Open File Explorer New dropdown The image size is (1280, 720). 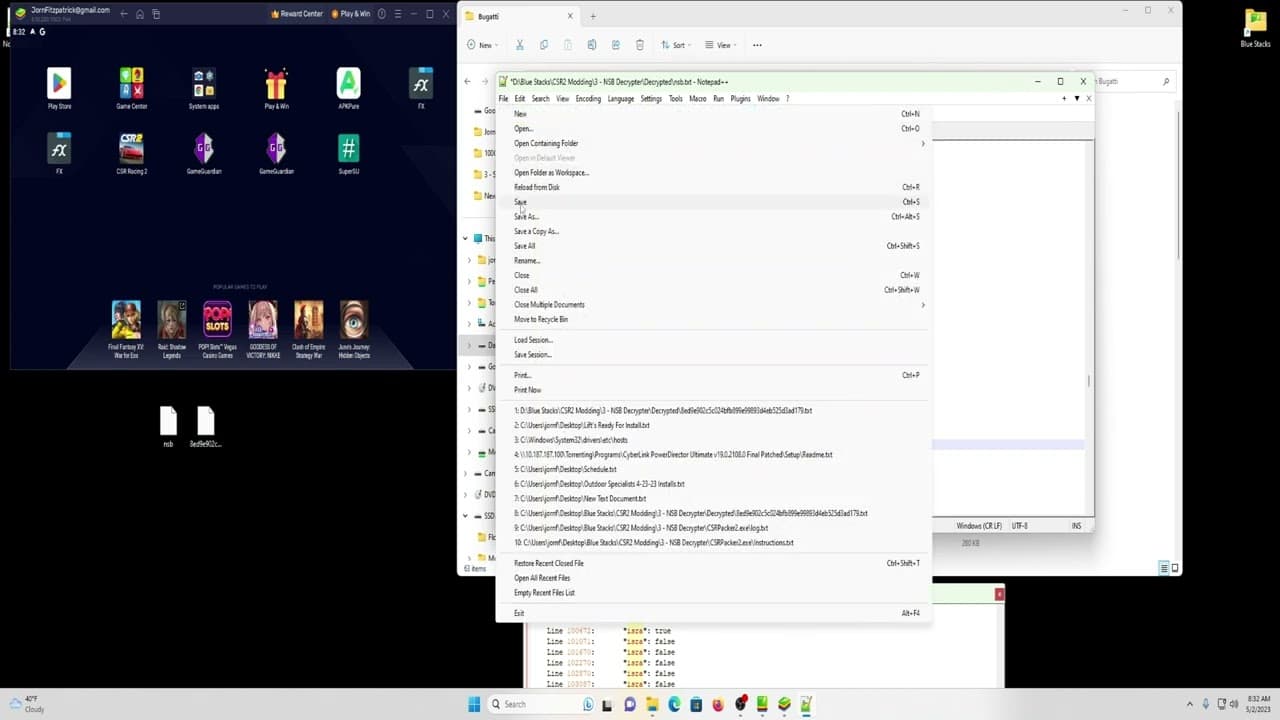pyautogui.click(x=481, y=45)
